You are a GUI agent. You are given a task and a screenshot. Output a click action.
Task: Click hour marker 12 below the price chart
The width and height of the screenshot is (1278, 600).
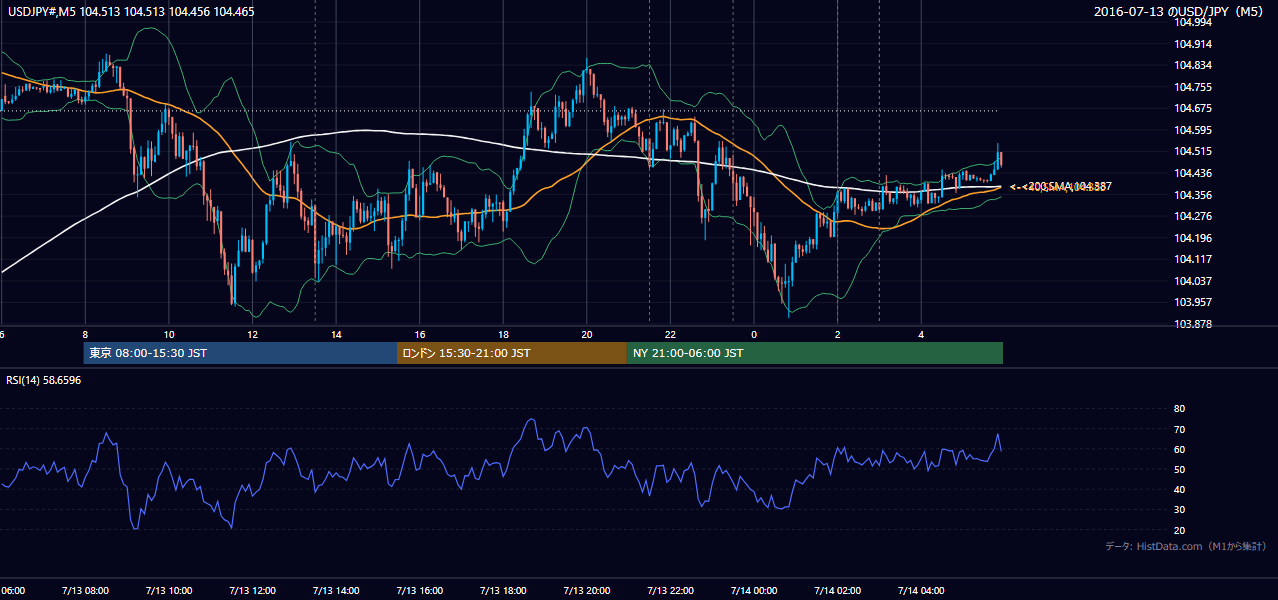[x=253, y=335]
